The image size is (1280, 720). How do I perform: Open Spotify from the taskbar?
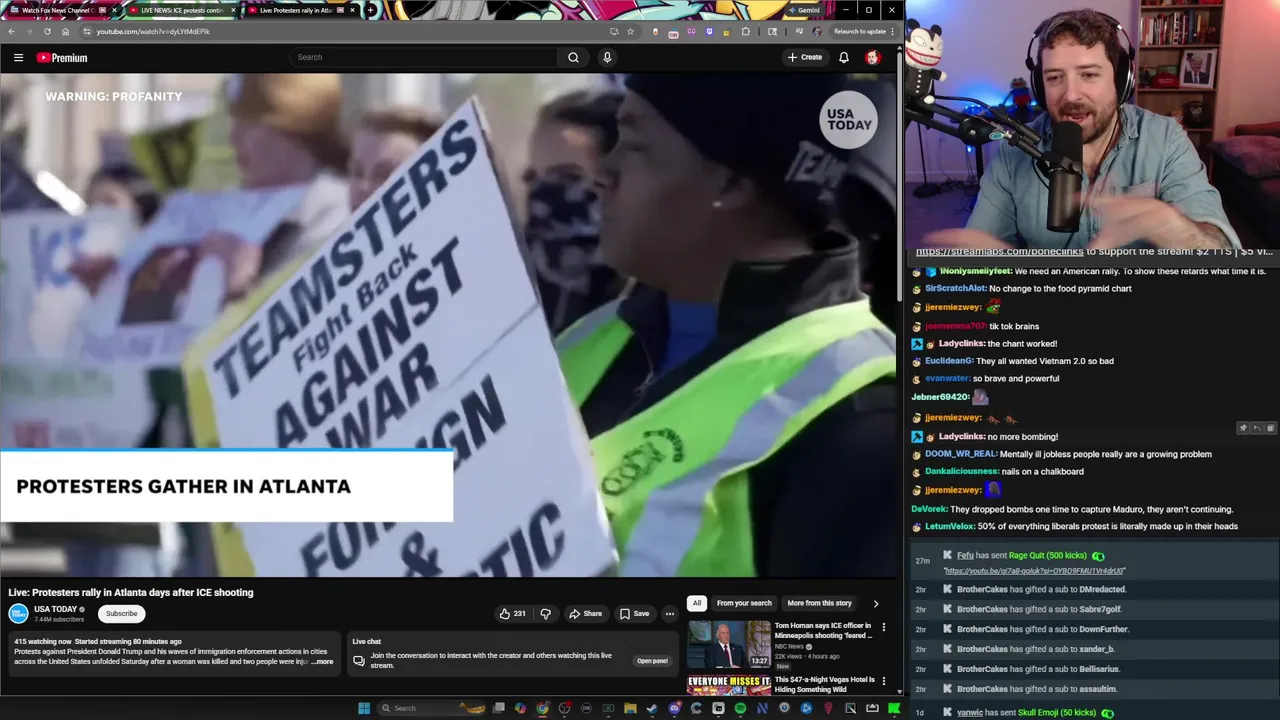tap(740, 708)
